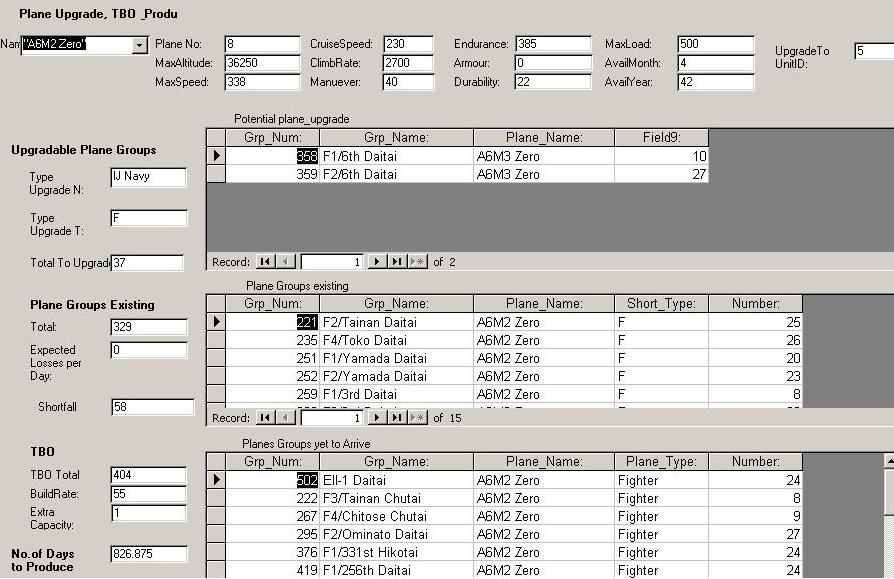Go to last record in Potential plane_upgrade navigator
The image size is (894, 579).
tap(396, 262)
